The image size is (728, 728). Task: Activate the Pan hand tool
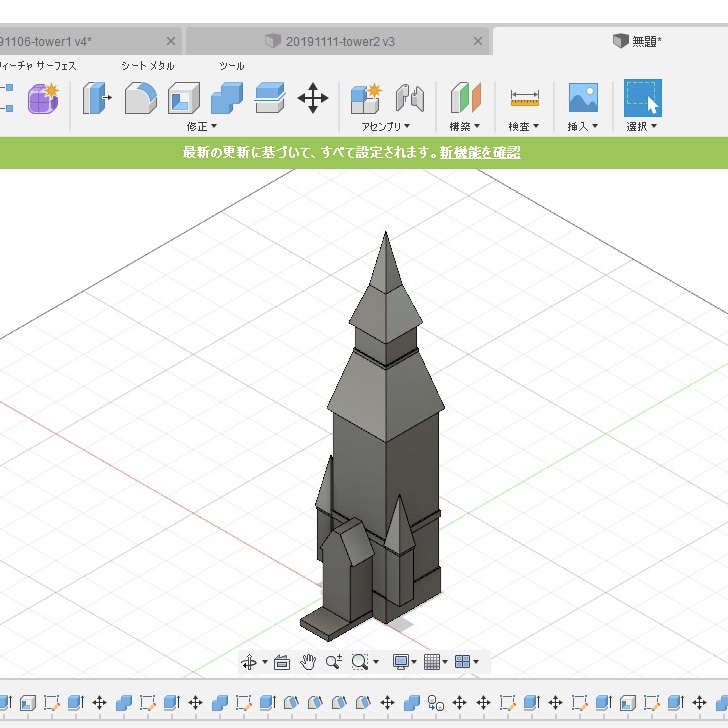[x=308, y=662]
